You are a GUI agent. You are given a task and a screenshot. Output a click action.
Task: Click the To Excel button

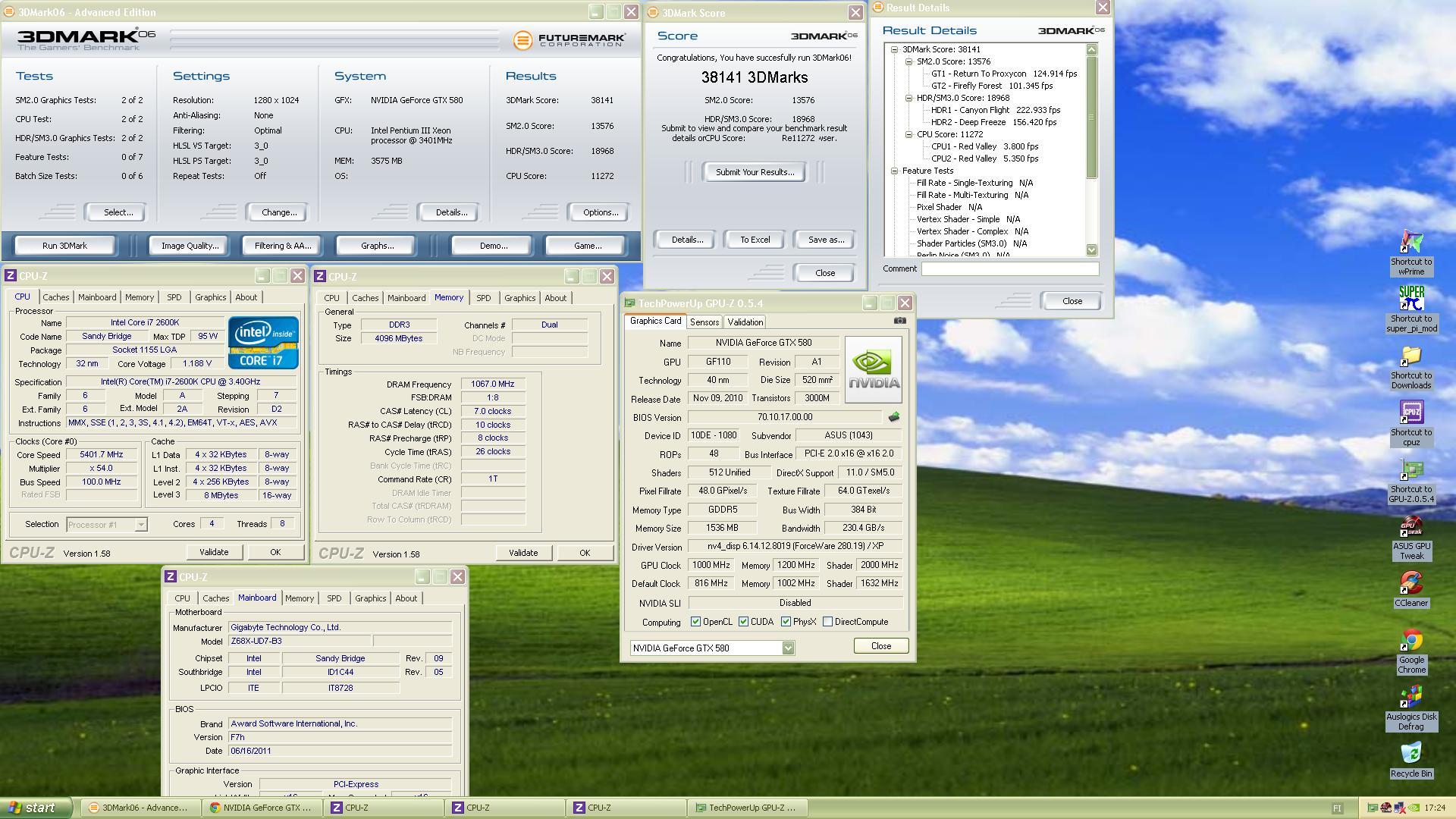click(755, 240)
